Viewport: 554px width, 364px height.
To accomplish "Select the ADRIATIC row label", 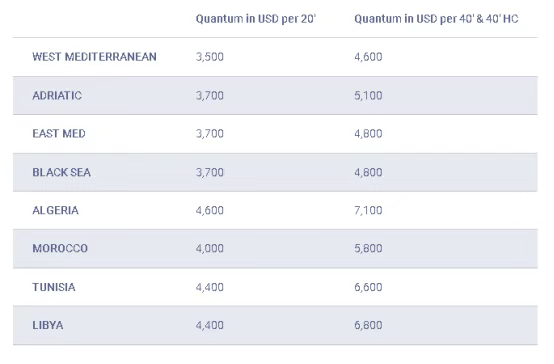I will (x=57, y=95).
